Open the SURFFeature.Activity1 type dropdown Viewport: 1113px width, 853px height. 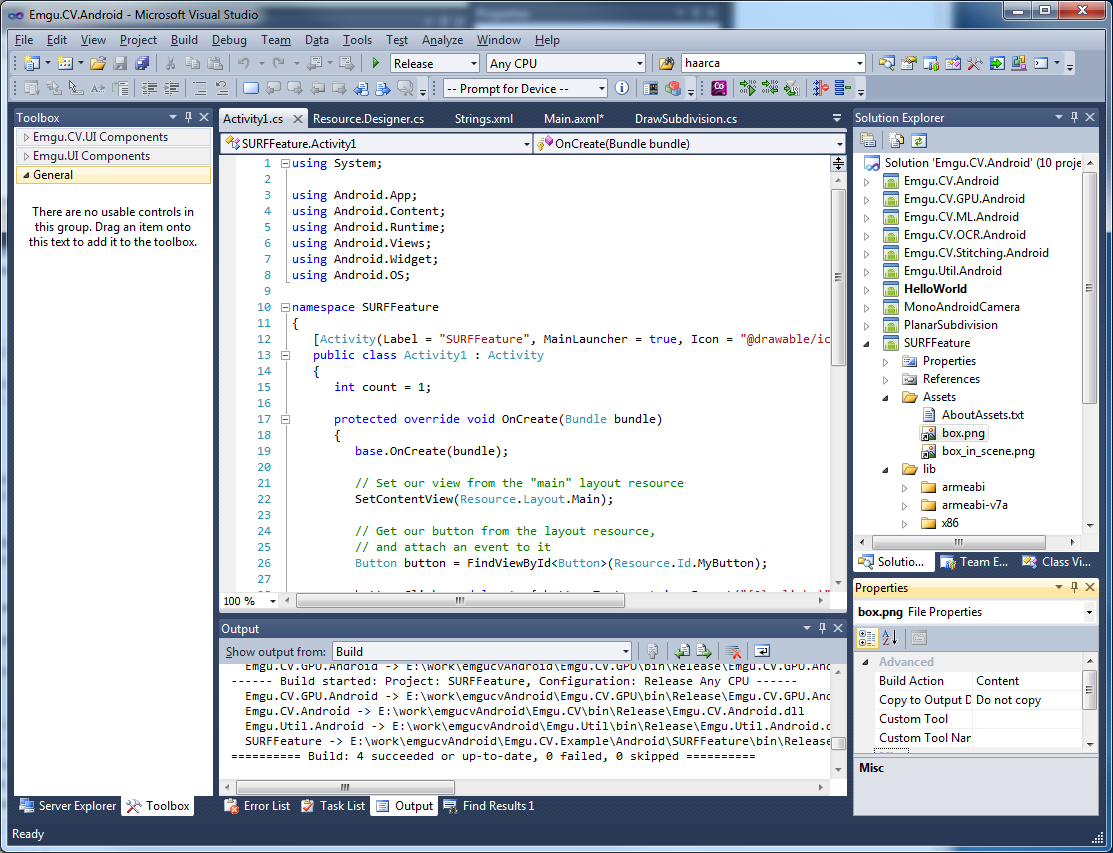(377, 144)
